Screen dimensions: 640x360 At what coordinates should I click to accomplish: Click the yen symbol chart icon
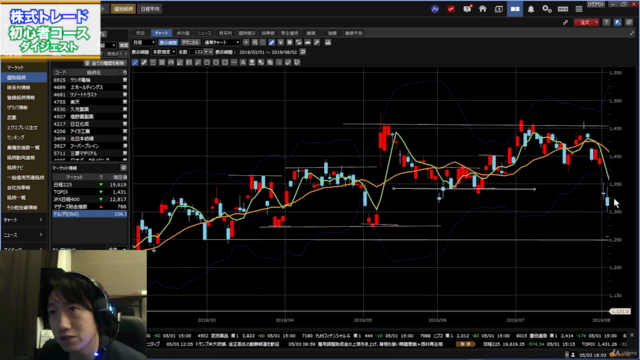click(280, 42)
